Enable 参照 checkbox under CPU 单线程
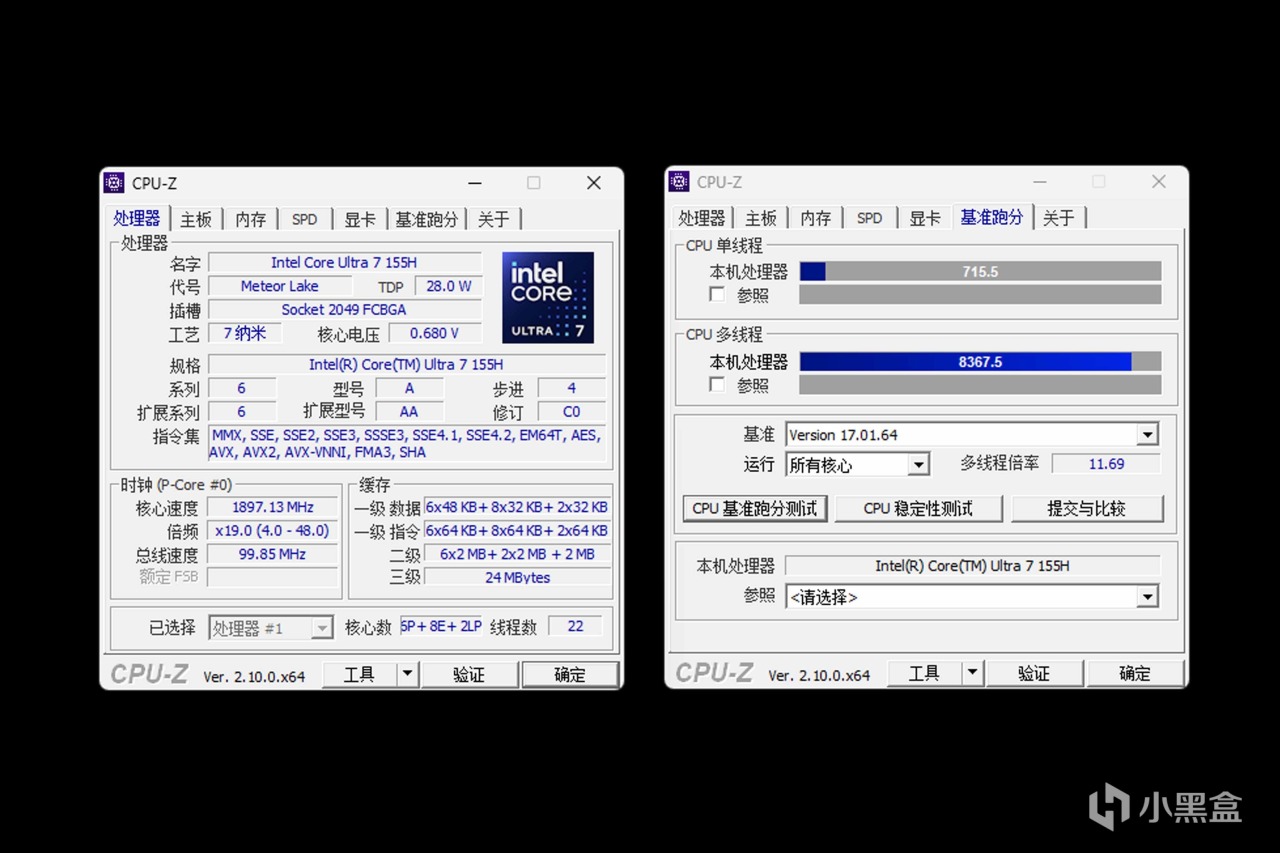The height and width of the screenshot is (853, 1280). click(x=716, y=295)
